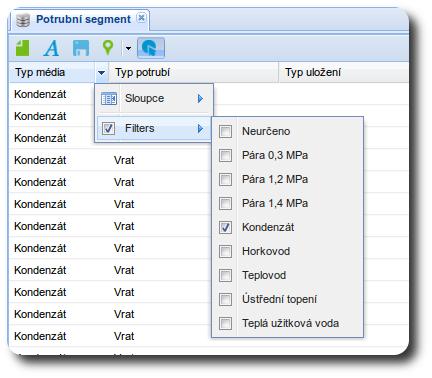The image size is (432, 378).
Task: Expand the toolbar dropdown arrow beside pin
Action: pos(128,48)
